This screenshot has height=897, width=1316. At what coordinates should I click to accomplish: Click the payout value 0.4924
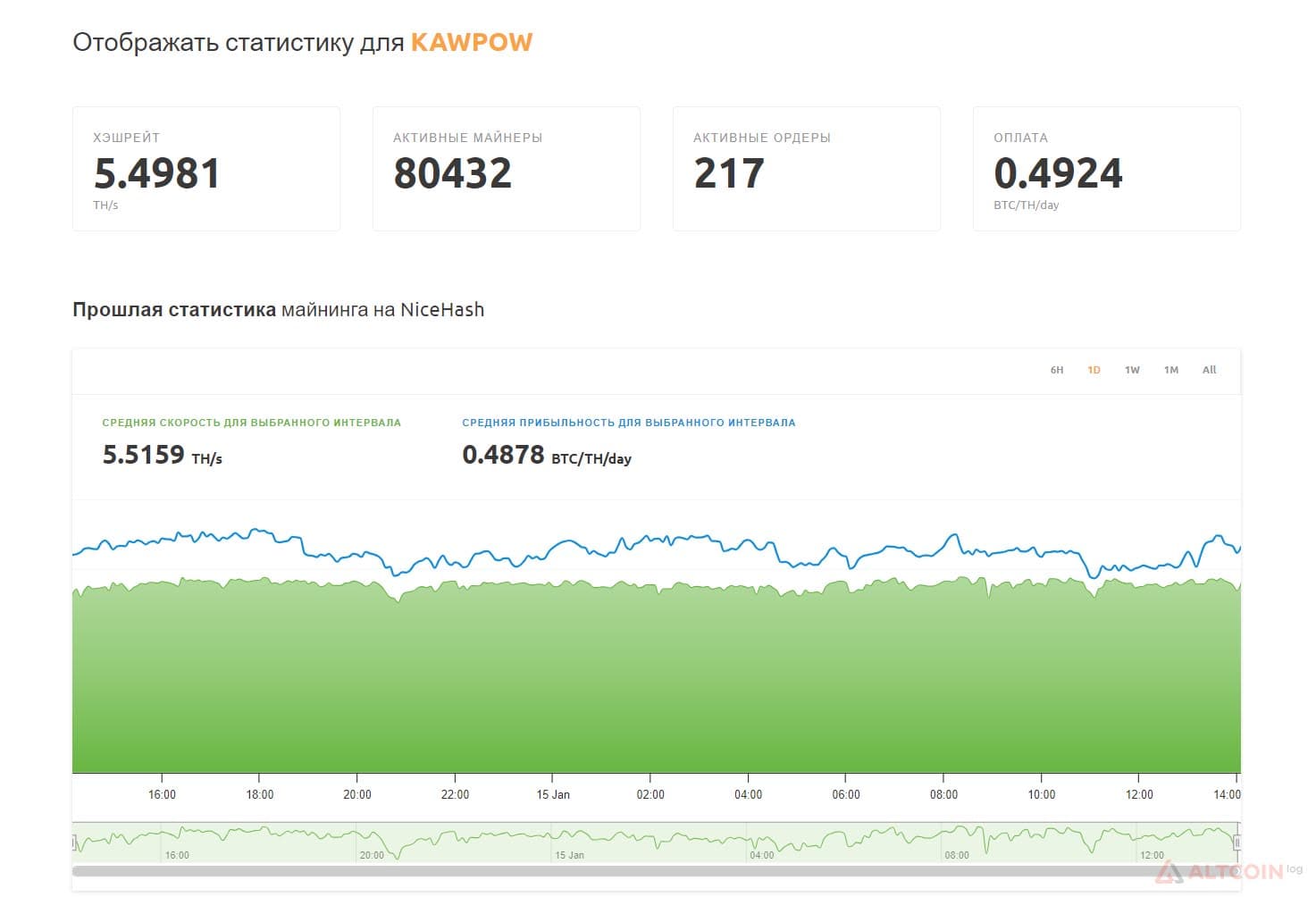pyautogui.click(x=1059, y=173)
